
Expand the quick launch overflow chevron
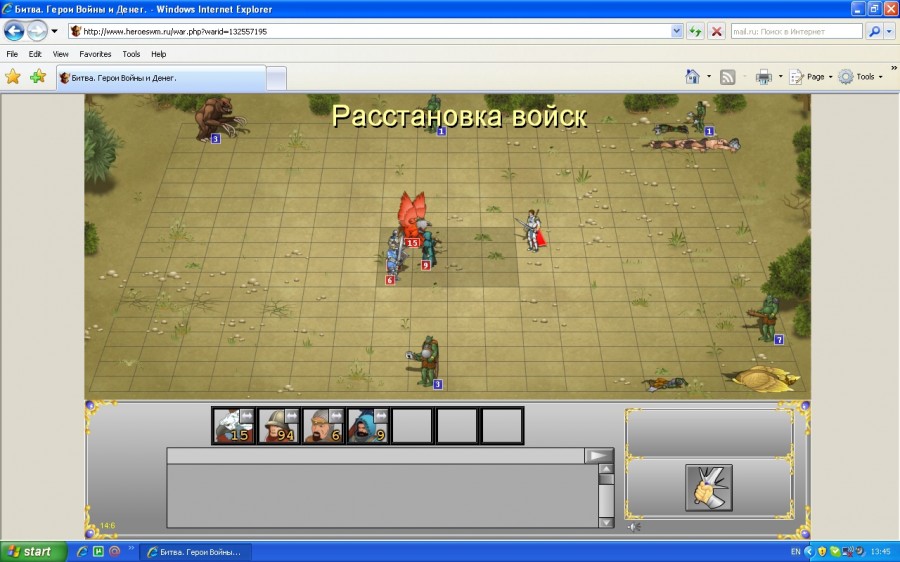(x=131, y=549)
